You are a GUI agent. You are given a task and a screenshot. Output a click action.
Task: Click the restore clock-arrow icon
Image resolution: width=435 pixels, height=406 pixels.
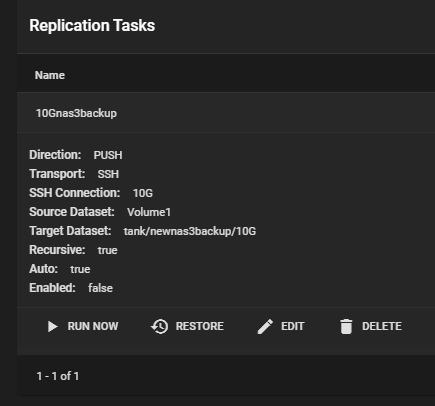(160, 326)
